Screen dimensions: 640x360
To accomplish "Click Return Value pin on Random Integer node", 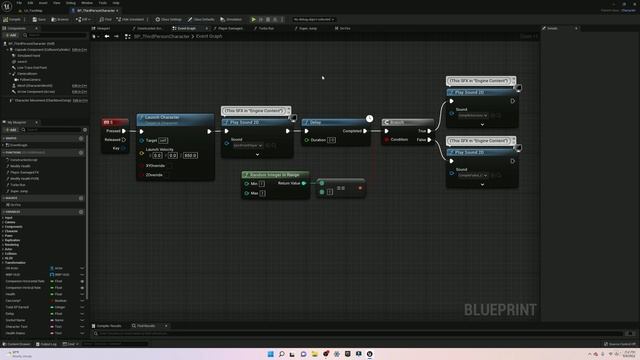I will point(304,183).
